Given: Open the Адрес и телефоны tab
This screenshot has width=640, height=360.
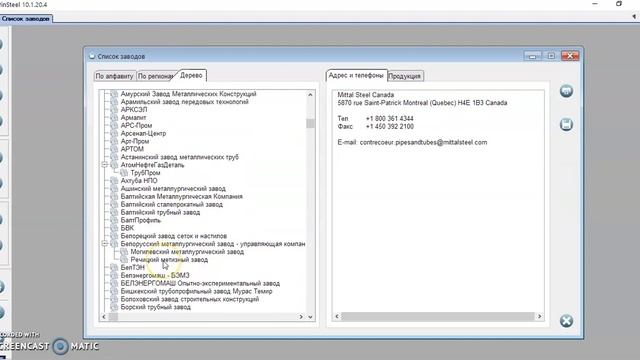Looking at the screenshot, I should (x=356, y=76).
